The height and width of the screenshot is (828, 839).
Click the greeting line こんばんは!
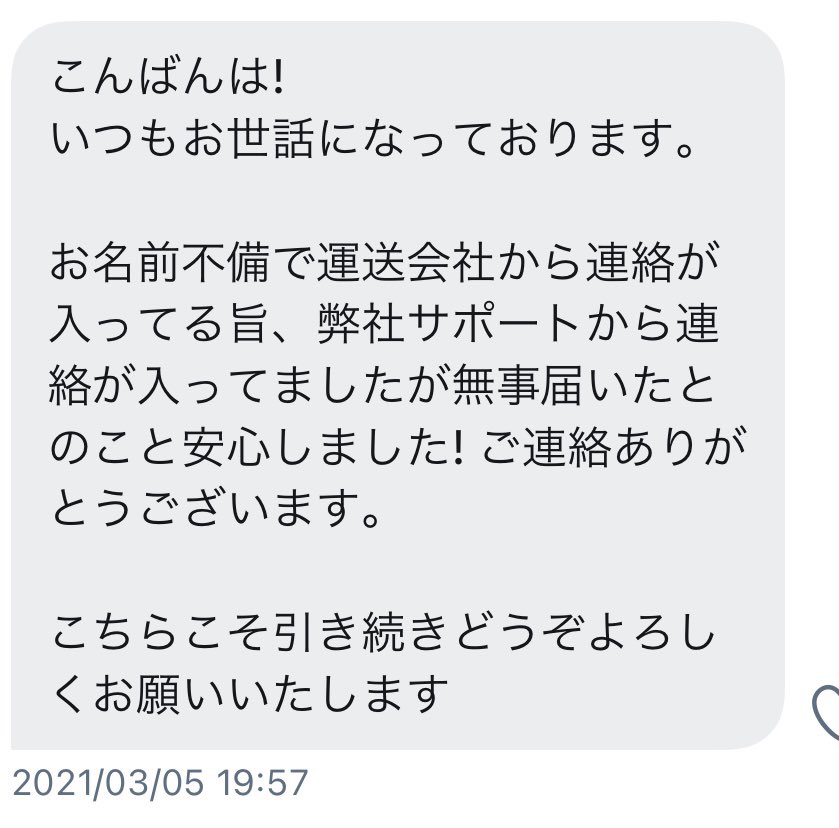167,79
